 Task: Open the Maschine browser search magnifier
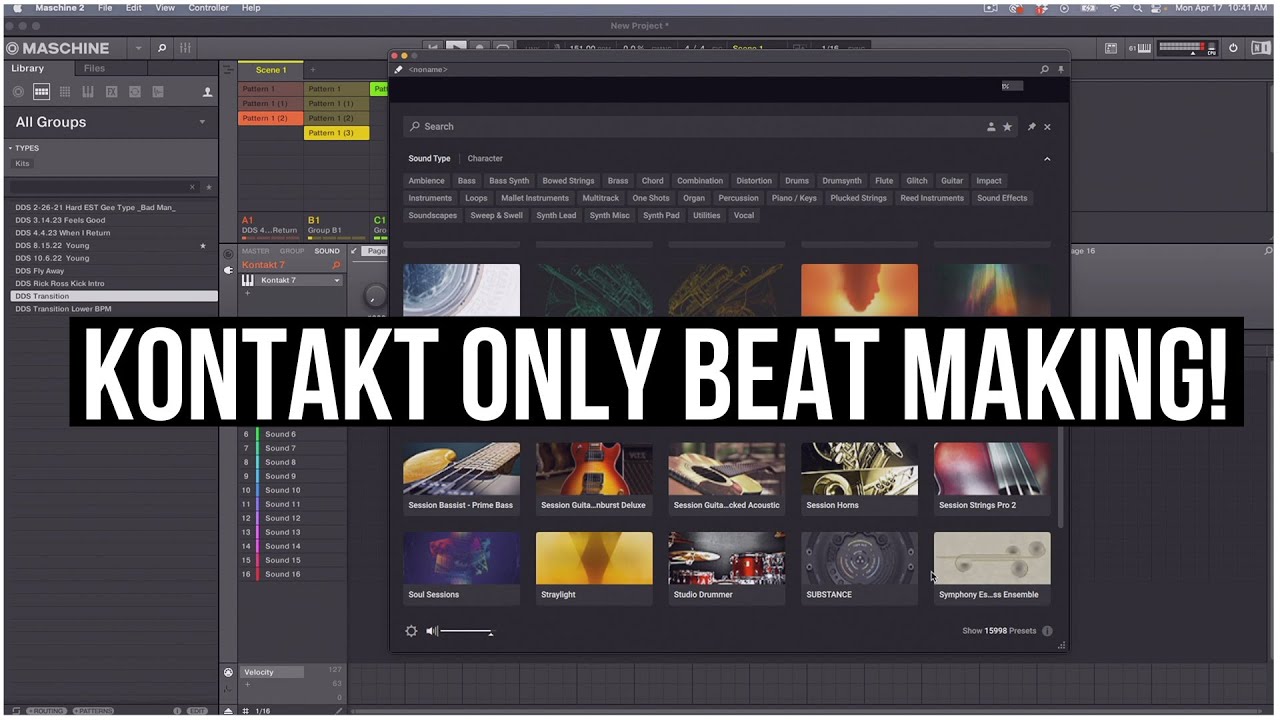[162, 48]
